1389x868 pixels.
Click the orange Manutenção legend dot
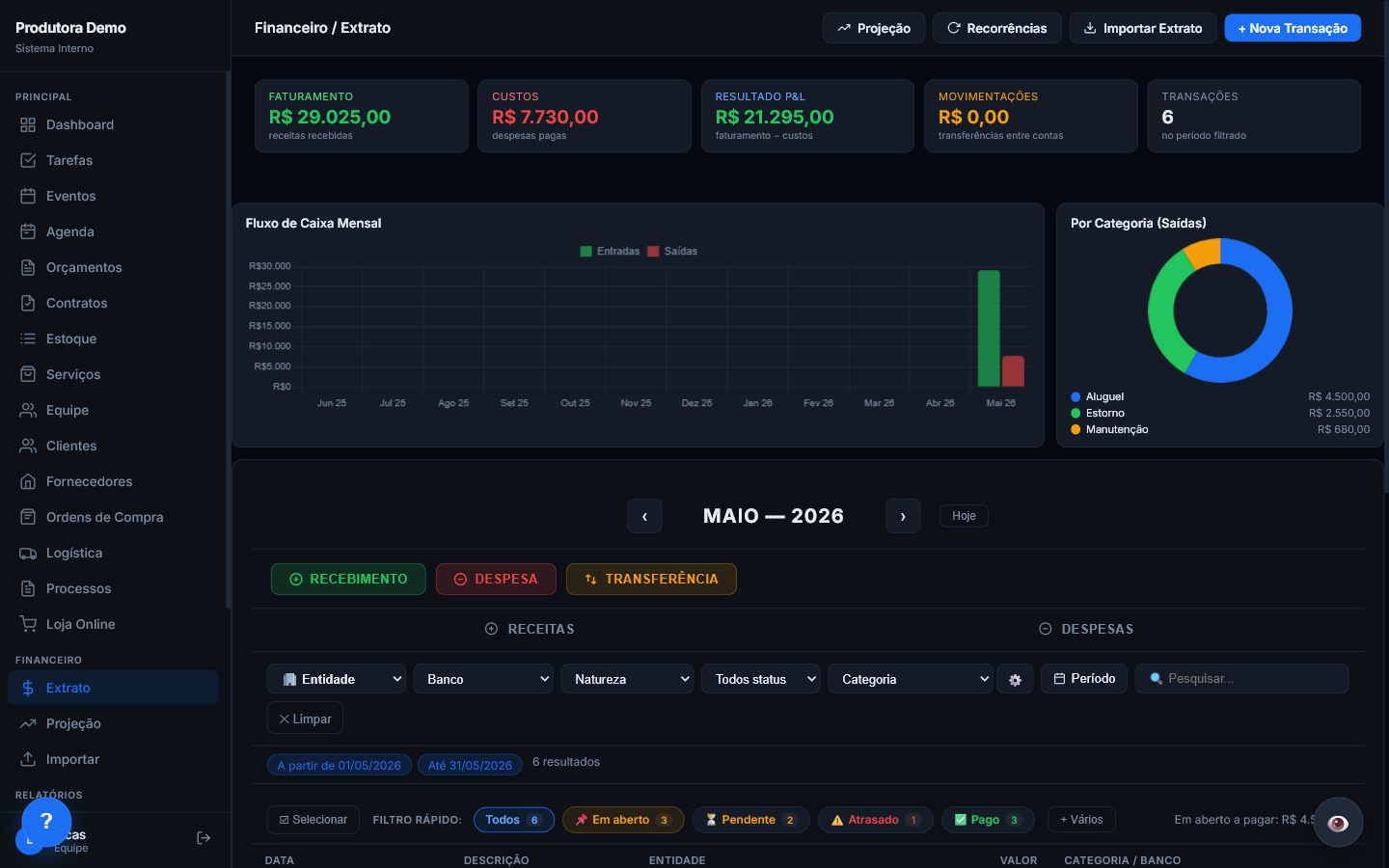(x=1076, y=429)
